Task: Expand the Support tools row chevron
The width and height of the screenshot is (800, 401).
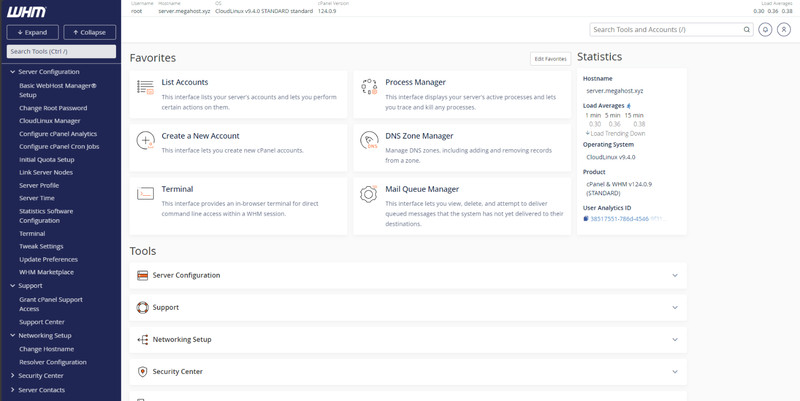Action: click(x=674, y=308)
